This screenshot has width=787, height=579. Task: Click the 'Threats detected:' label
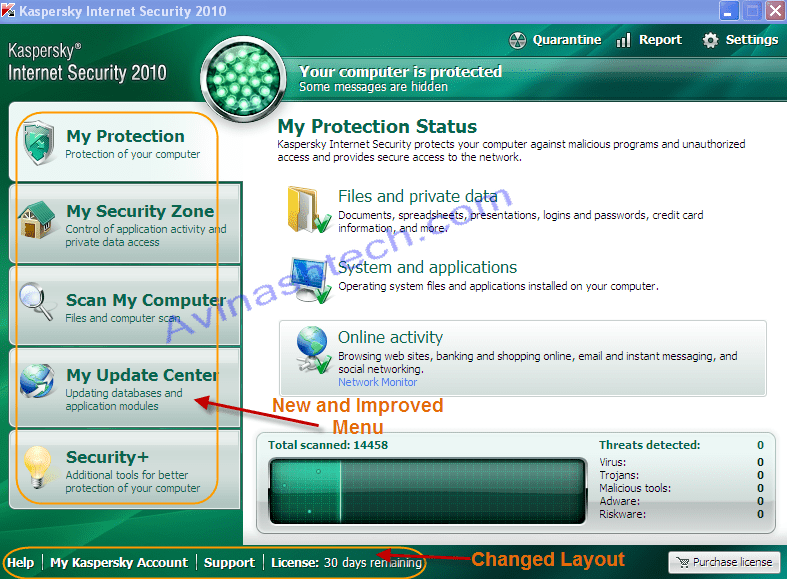pyautogui.click(x=649, y=445)
